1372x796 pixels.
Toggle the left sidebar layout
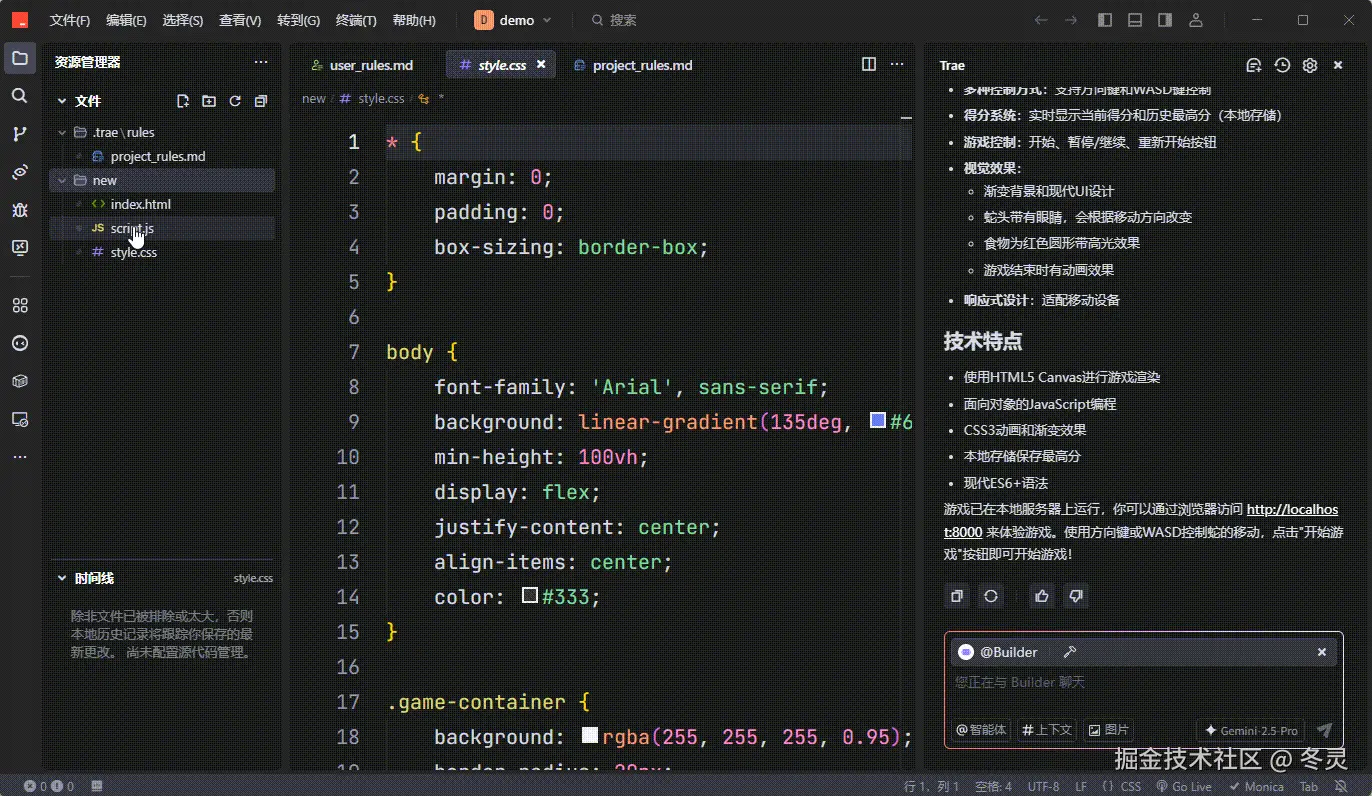(x=1105, y=20)
